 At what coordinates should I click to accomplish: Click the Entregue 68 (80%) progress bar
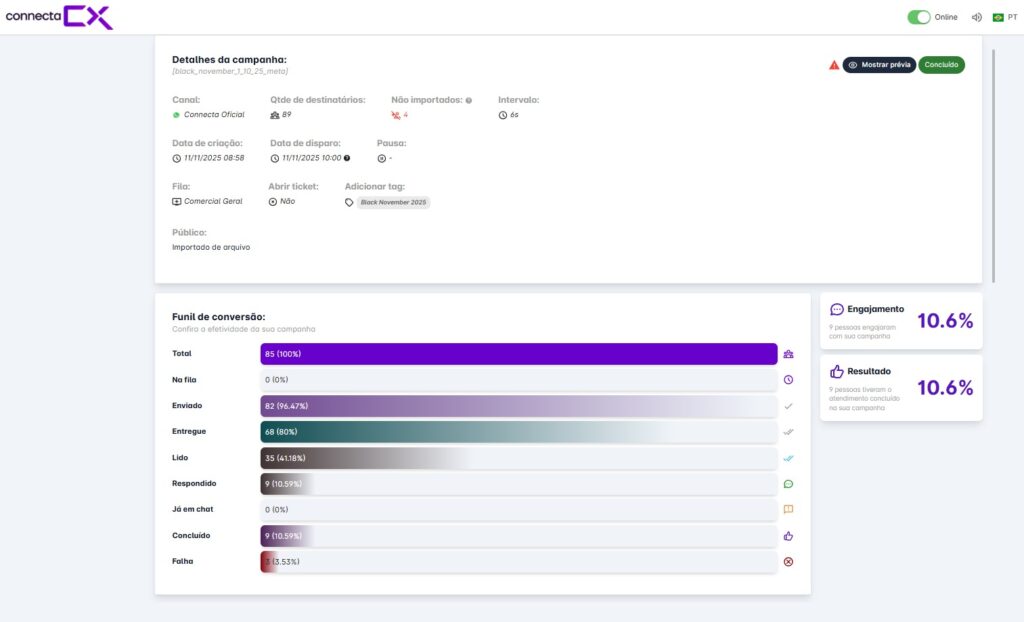(518, 432)
